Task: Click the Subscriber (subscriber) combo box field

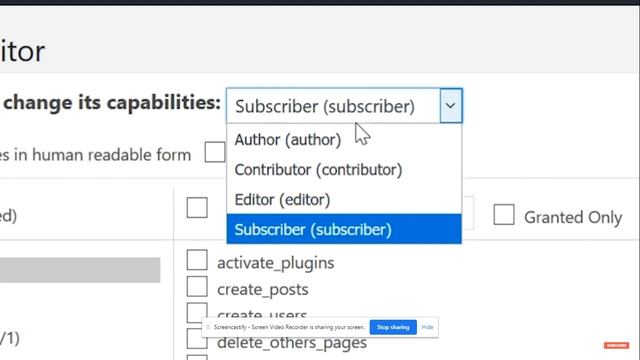Action: (x=344, y=106)
